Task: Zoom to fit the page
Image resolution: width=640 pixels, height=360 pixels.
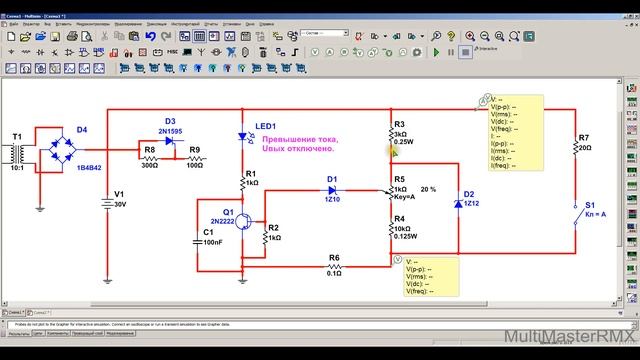Action: tap(514, 37)
